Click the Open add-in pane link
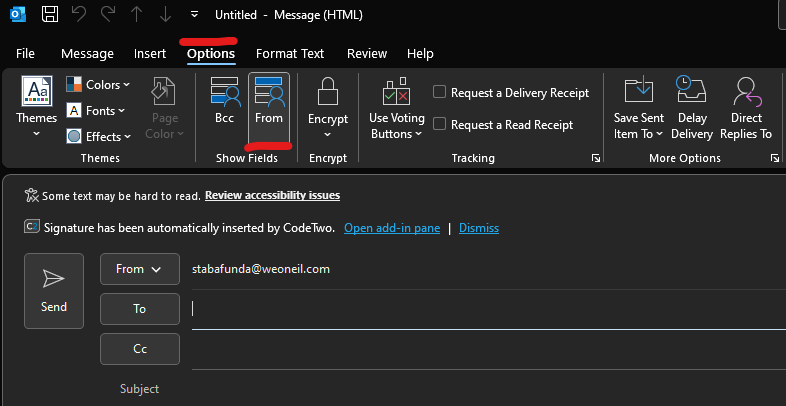This screenshot has height=406, width=786. [x=392, y=228]
